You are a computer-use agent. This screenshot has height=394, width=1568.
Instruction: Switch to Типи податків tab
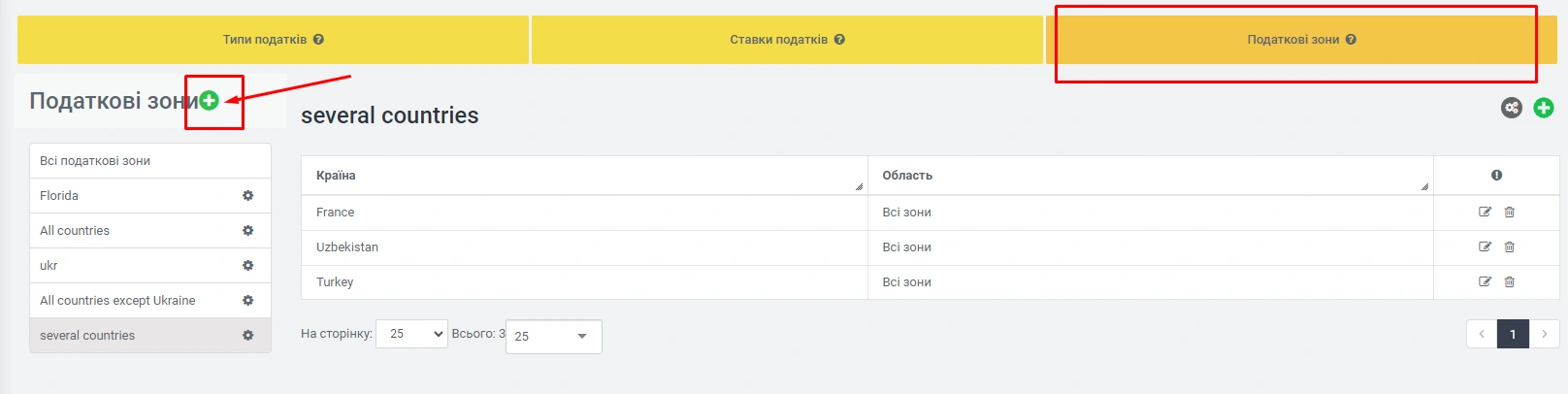pos(273,40)
